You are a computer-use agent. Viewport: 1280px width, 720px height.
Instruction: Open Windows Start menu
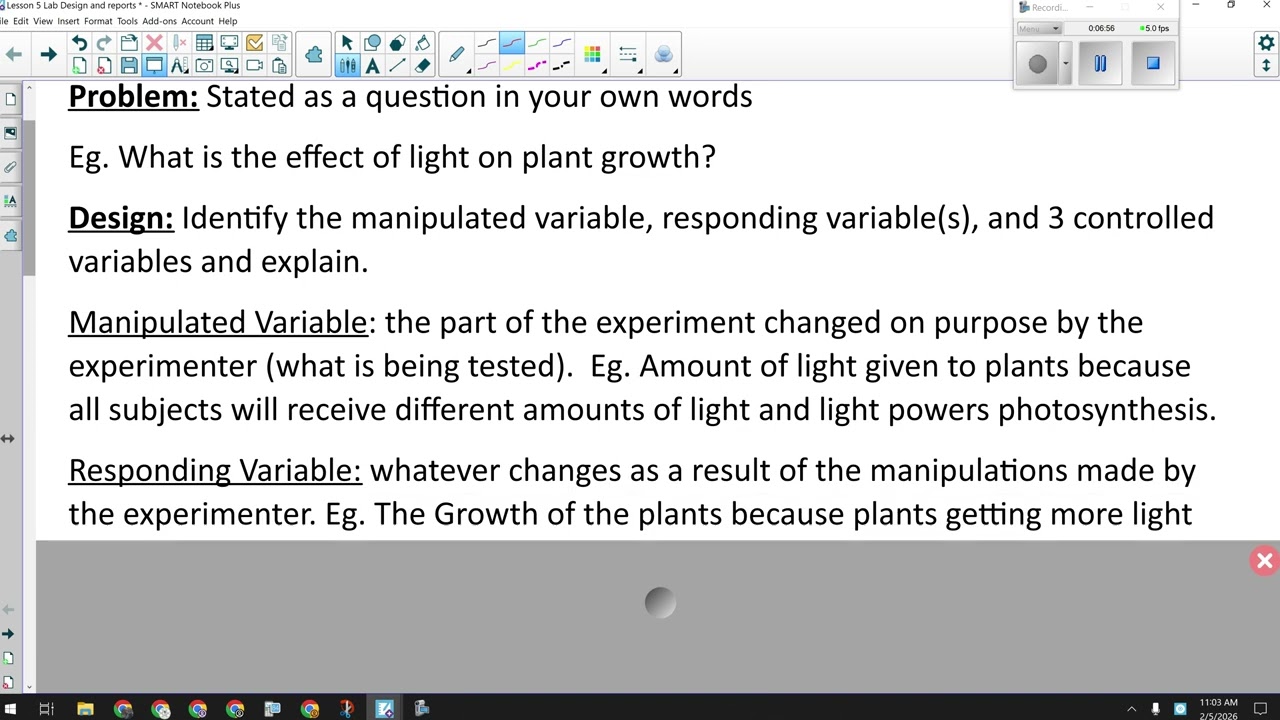coord(10,709)
